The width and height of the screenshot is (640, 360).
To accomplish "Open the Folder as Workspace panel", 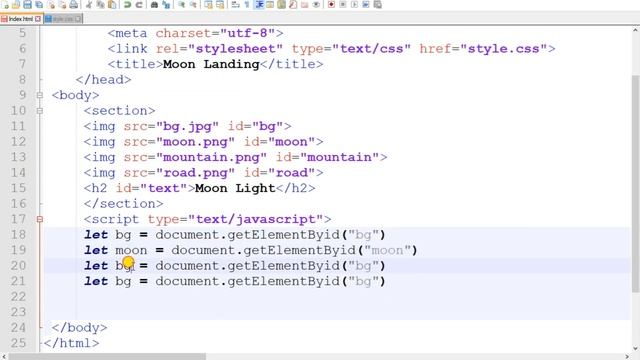I will point(305,5).
